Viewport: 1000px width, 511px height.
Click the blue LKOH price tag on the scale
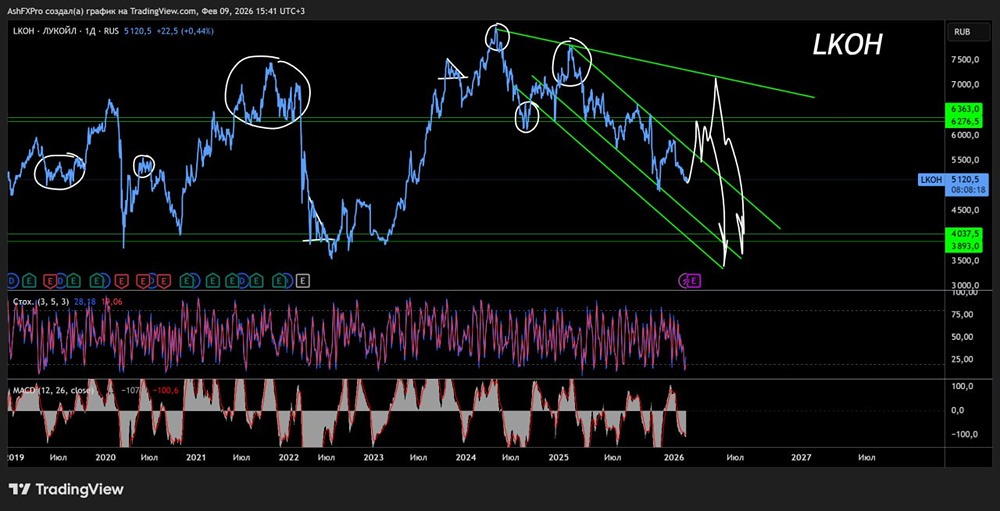931,180
